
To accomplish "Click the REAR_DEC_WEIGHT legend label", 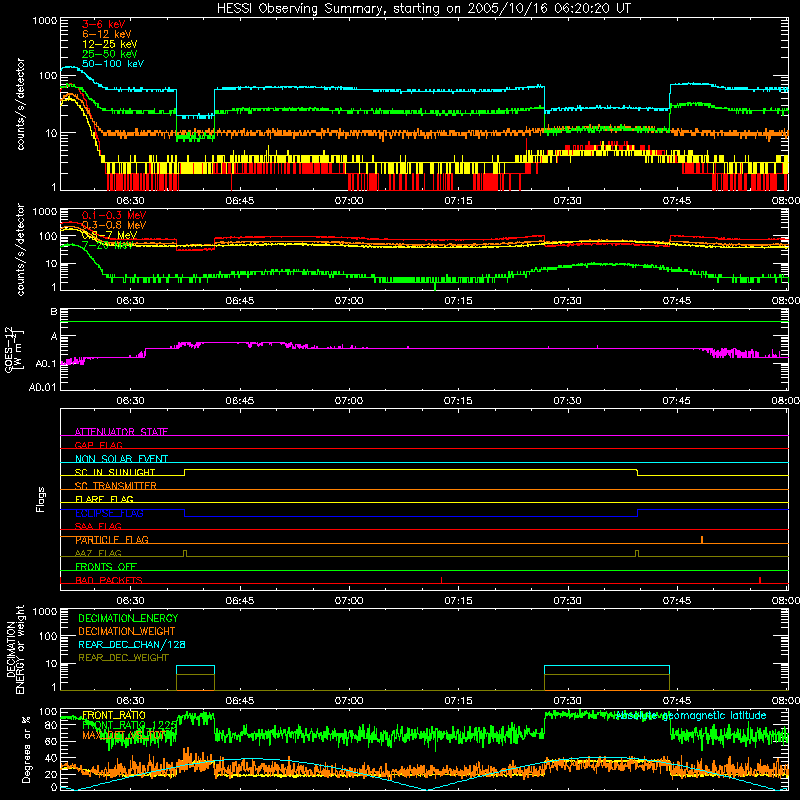I will pyautogui.click(x=123, y=658).
